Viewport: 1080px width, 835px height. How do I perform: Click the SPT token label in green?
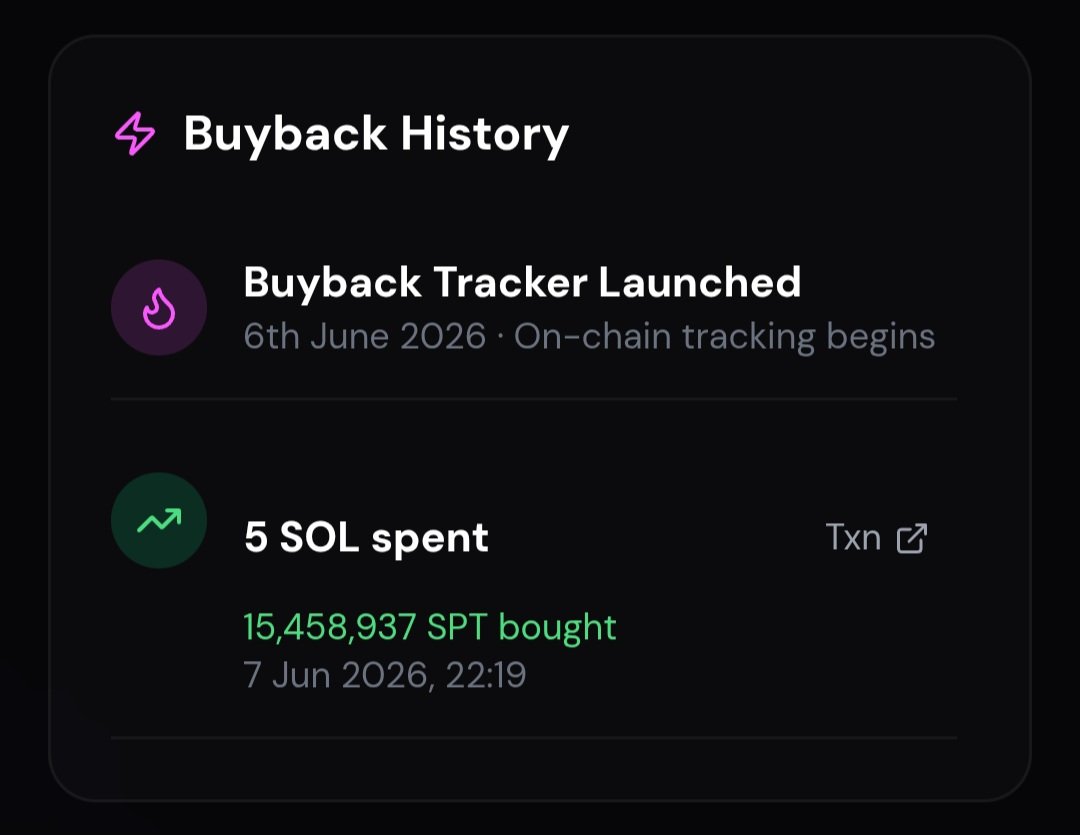pyautogui.click(x=457, y=628)
